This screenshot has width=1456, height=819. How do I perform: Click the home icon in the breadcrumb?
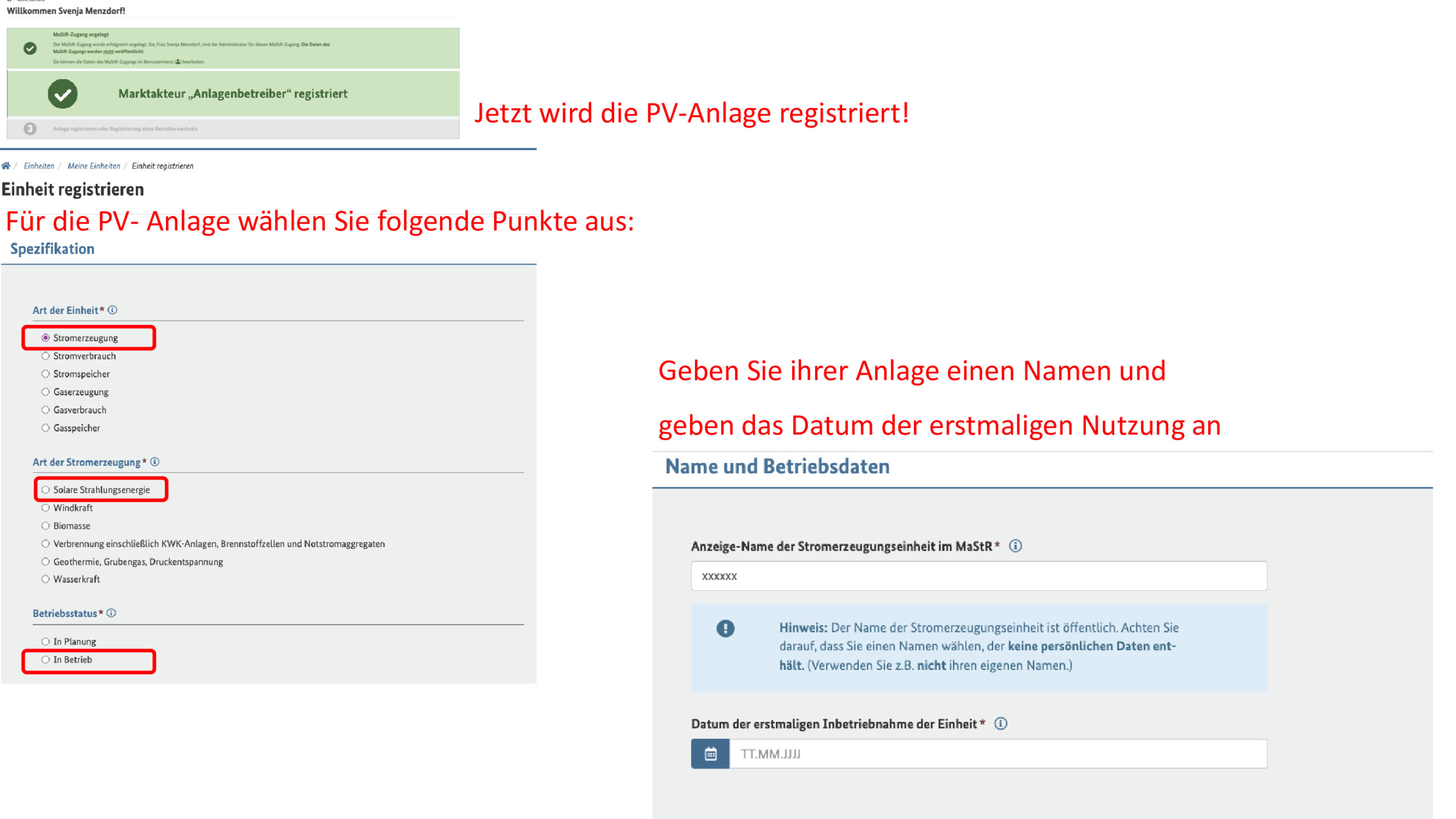(x=6, y=166)
